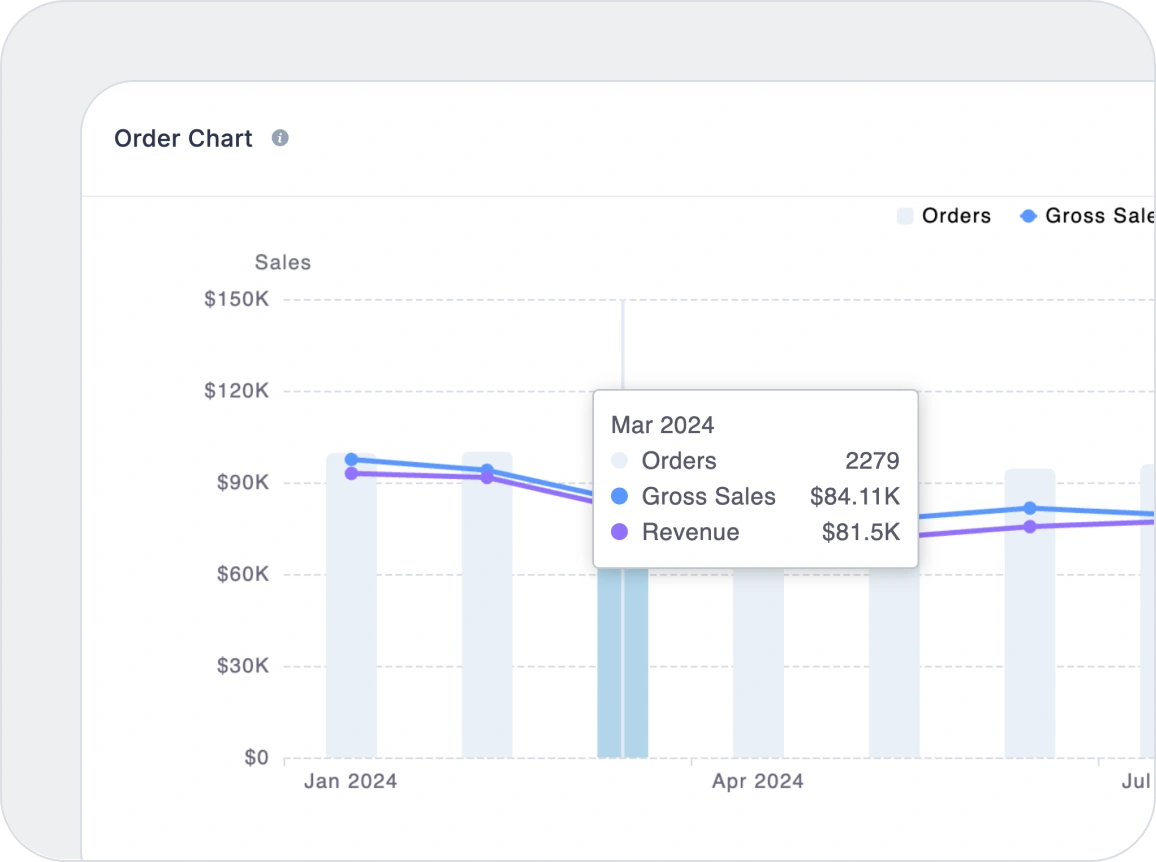
Task: Select the February Revenue data point
Action: (x=487, y=478)
